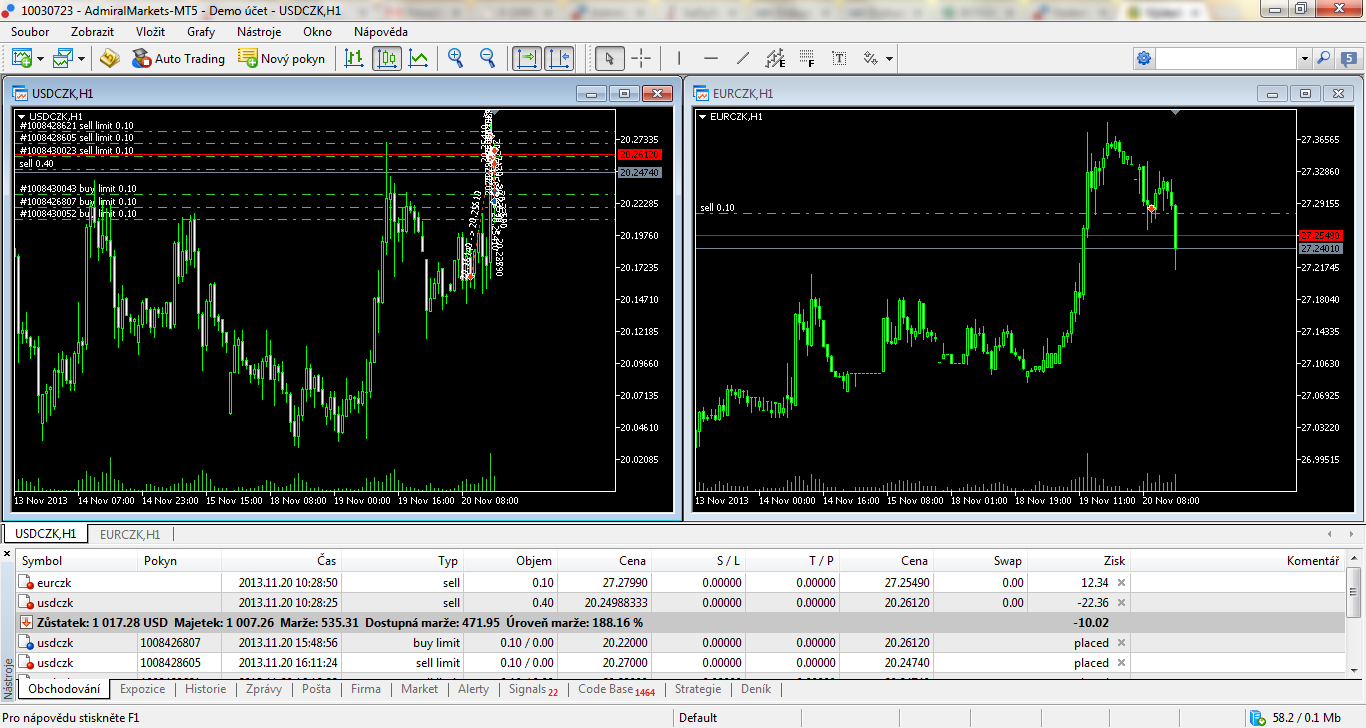Switch chart to candlesticks view
The width and height of the screenshot is (1366, 728).
point(387,58)
